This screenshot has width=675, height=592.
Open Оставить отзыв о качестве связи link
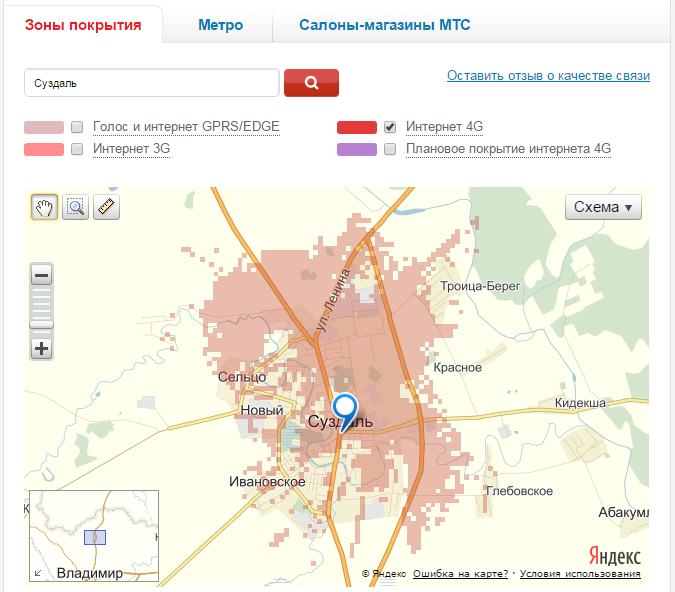point(548,75)
